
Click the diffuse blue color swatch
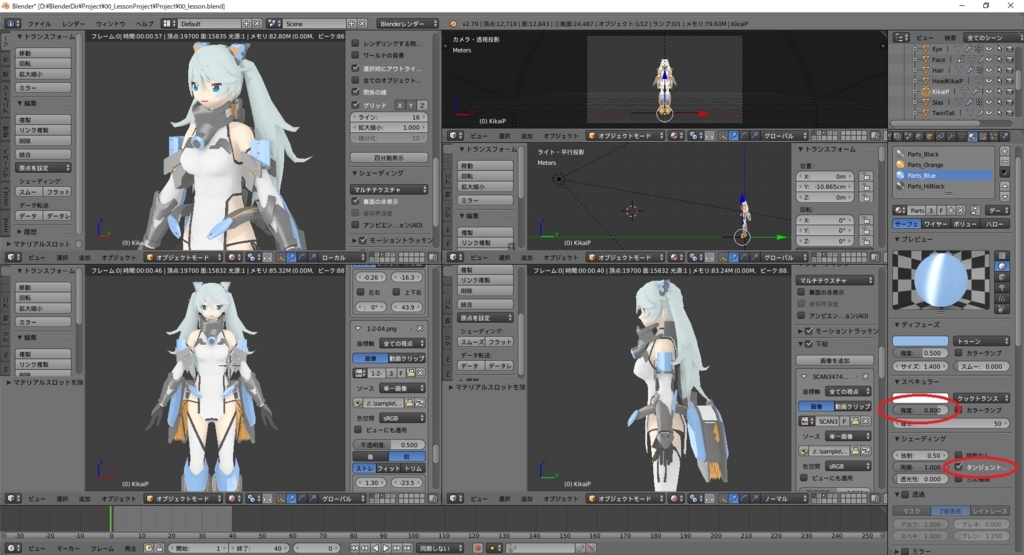[920, 341]
